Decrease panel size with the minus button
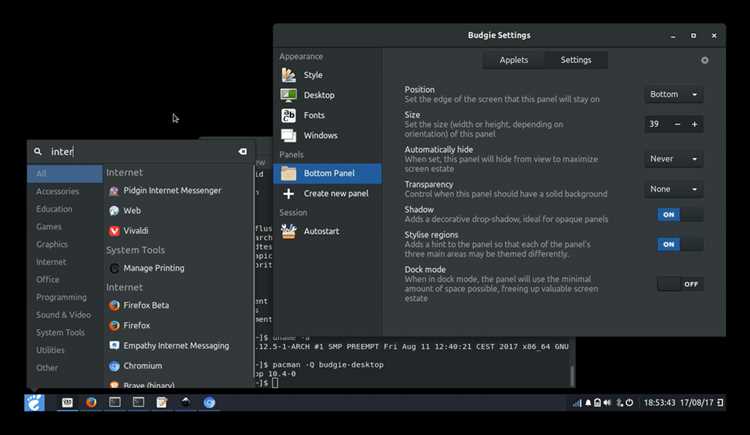The image size is (750, 435). (x=677, y=124)
